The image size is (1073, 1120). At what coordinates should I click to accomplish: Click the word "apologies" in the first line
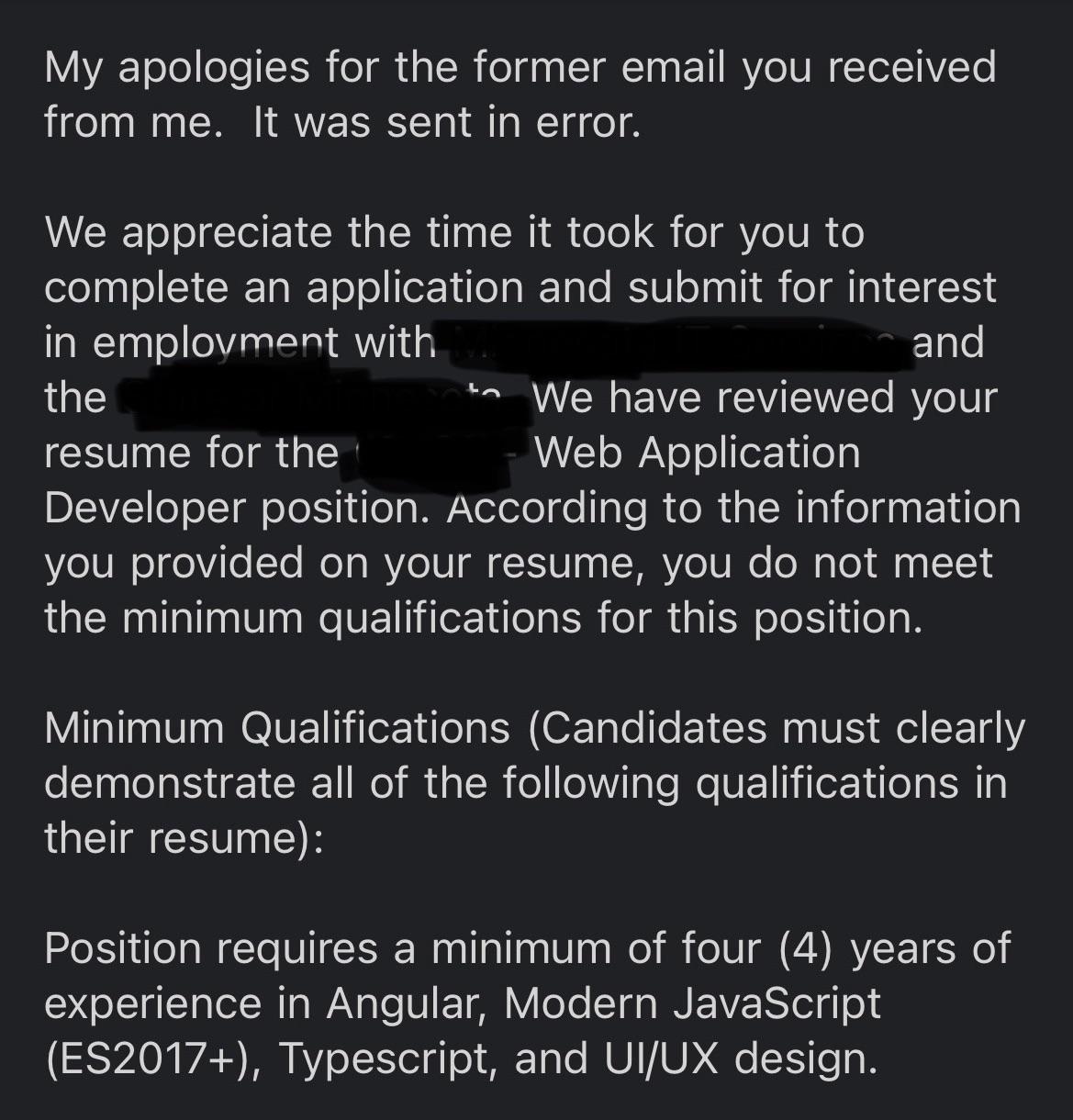coord(214,68)
